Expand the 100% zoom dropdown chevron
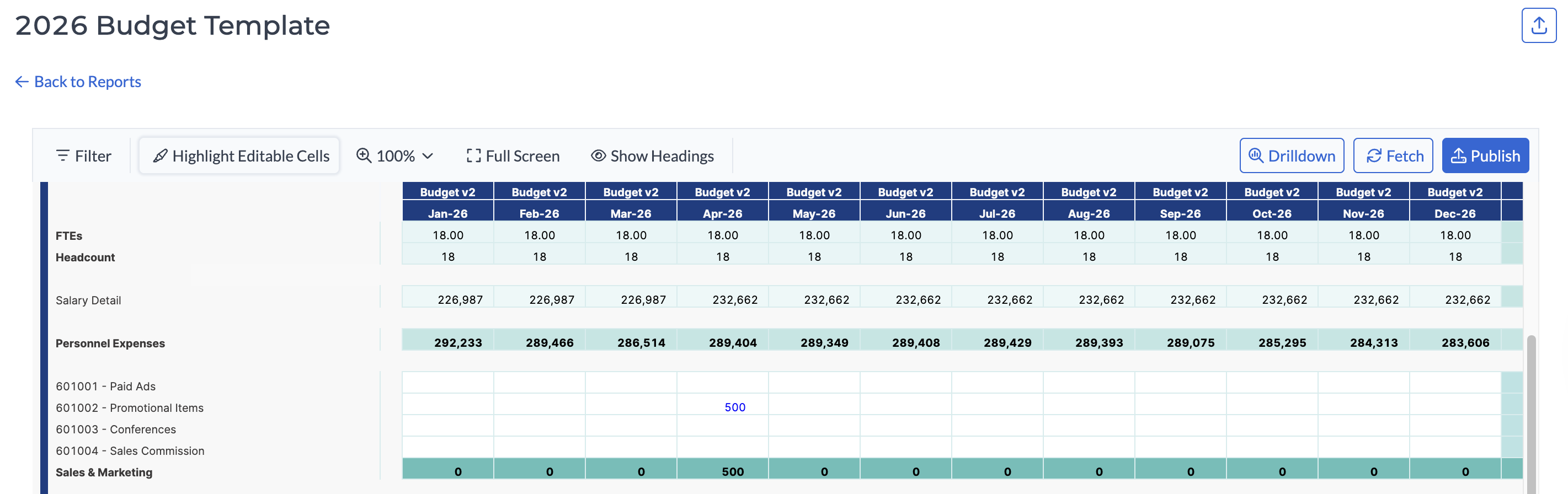 tap(428, 155)
